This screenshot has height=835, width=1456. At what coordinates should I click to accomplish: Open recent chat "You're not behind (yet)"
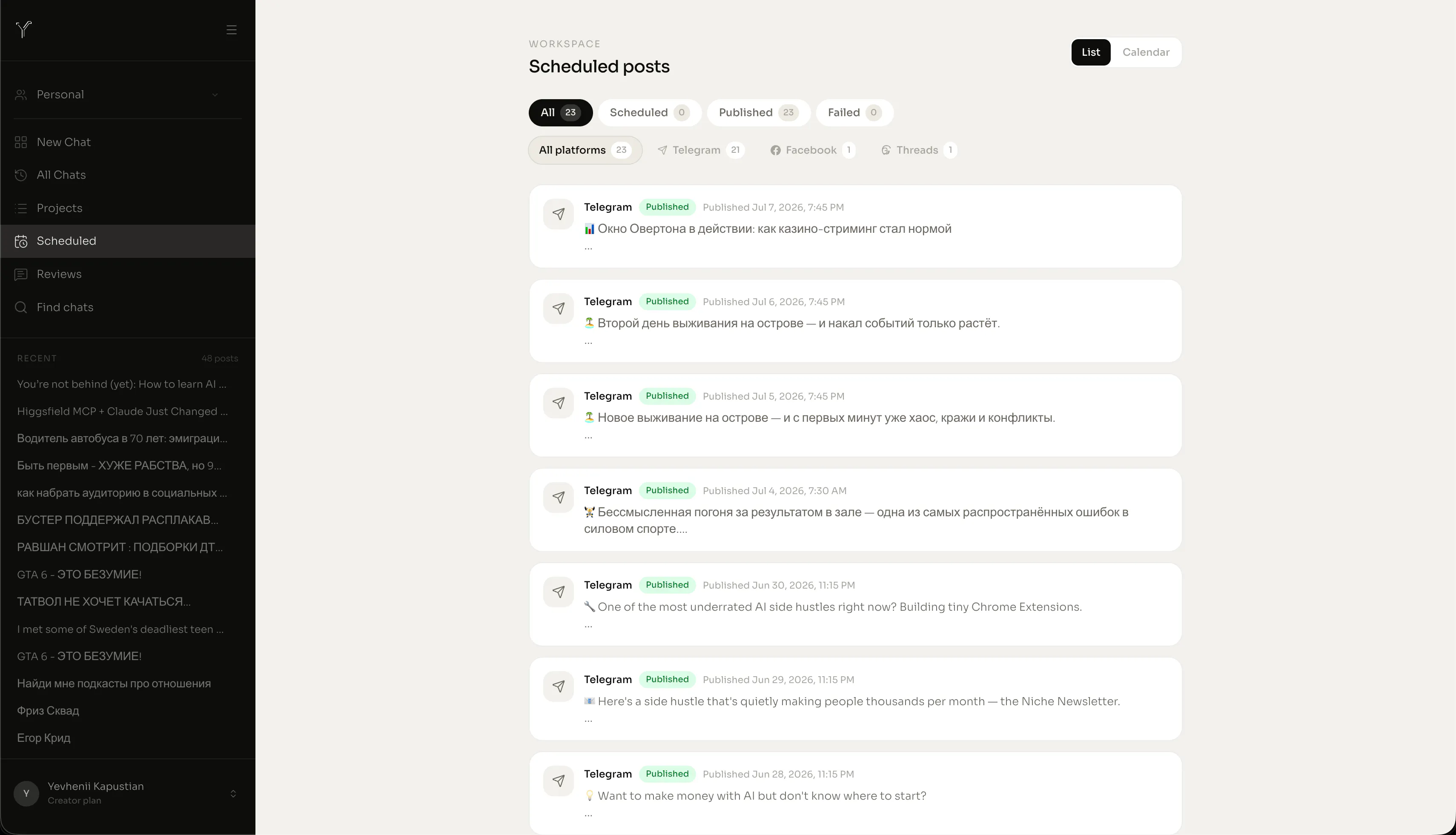click(x=122, y=384)
